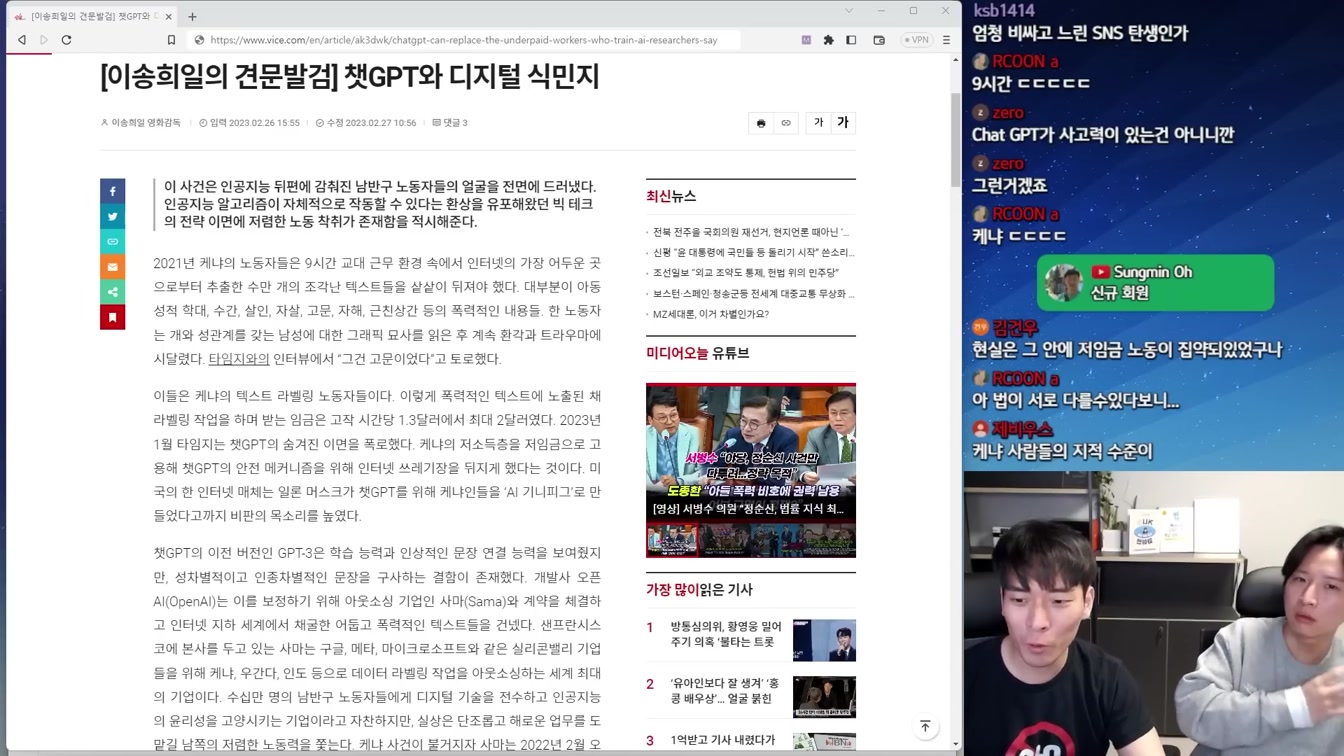Screen dimensions: 1344x756
Task: Expand the tab search chevron
Action: coord(849,11)
